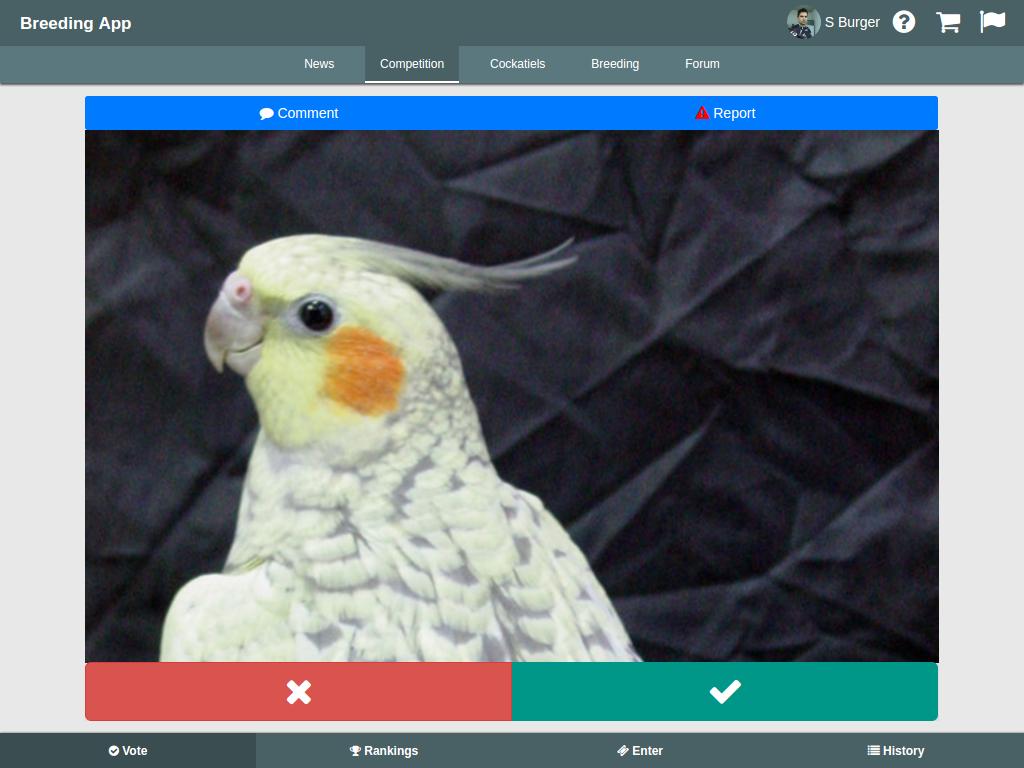The height and width of the screenshot is (768, 1024).
Task: Go to the Forum tab
Action: coord(702,64)
